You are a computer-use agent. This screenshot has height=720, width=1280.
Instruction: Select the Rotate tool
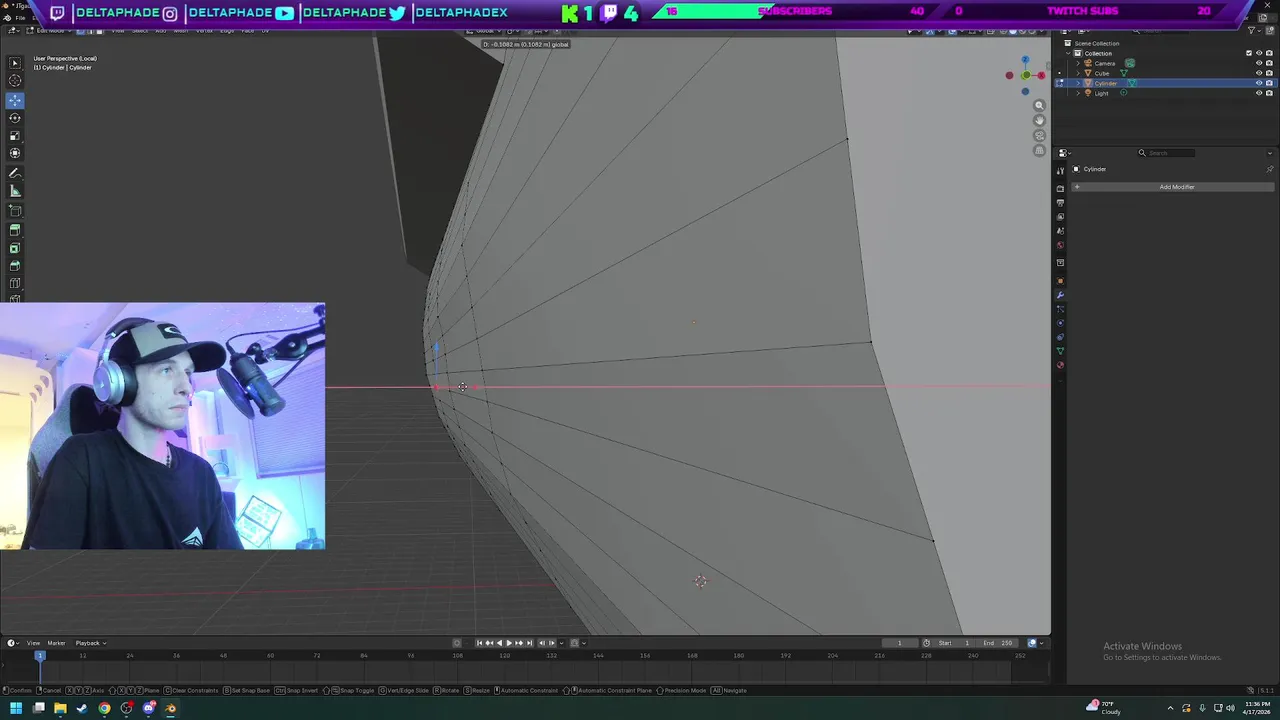click(15, 118)
